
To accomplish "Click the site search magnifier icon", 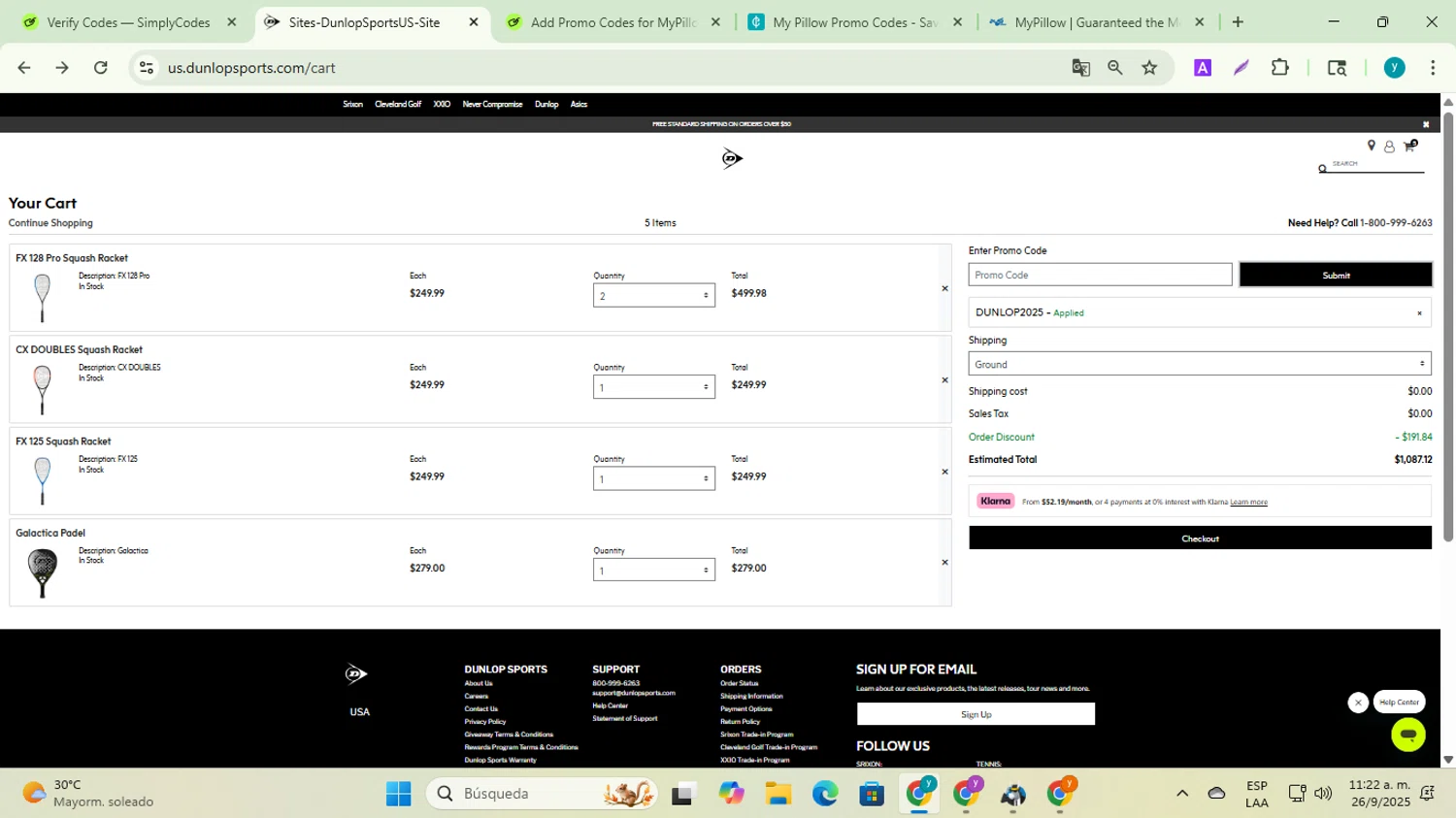I will click(1322, 169).
